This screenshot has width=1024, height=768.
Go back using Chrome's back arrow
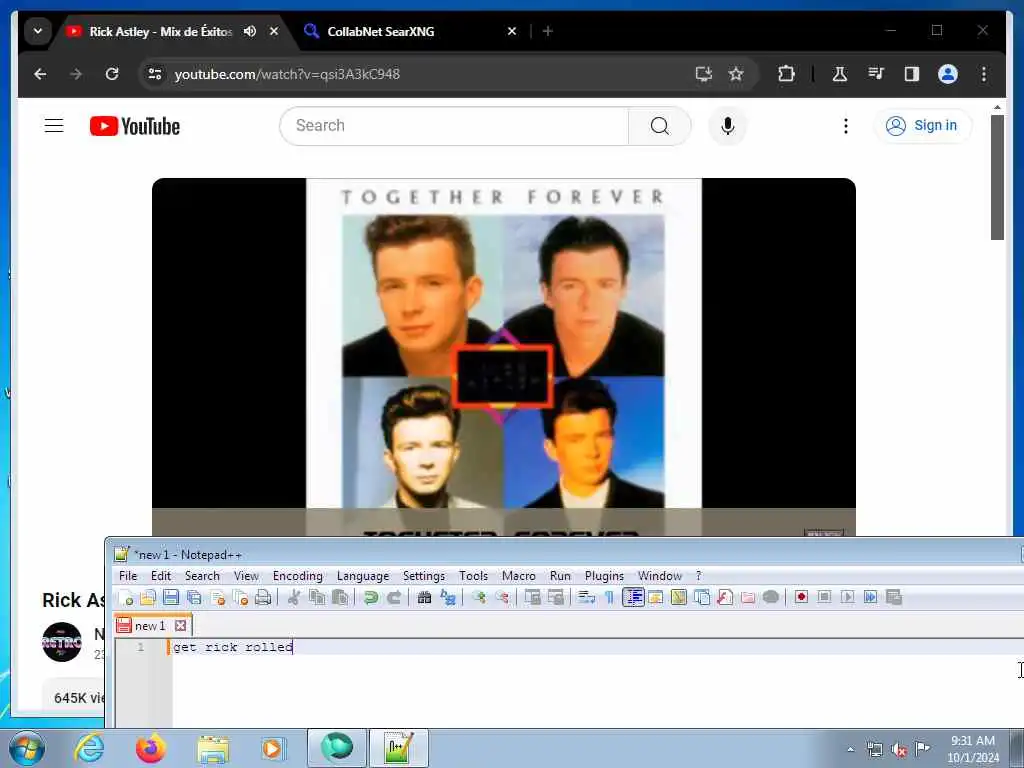click(x=40, y=74)
